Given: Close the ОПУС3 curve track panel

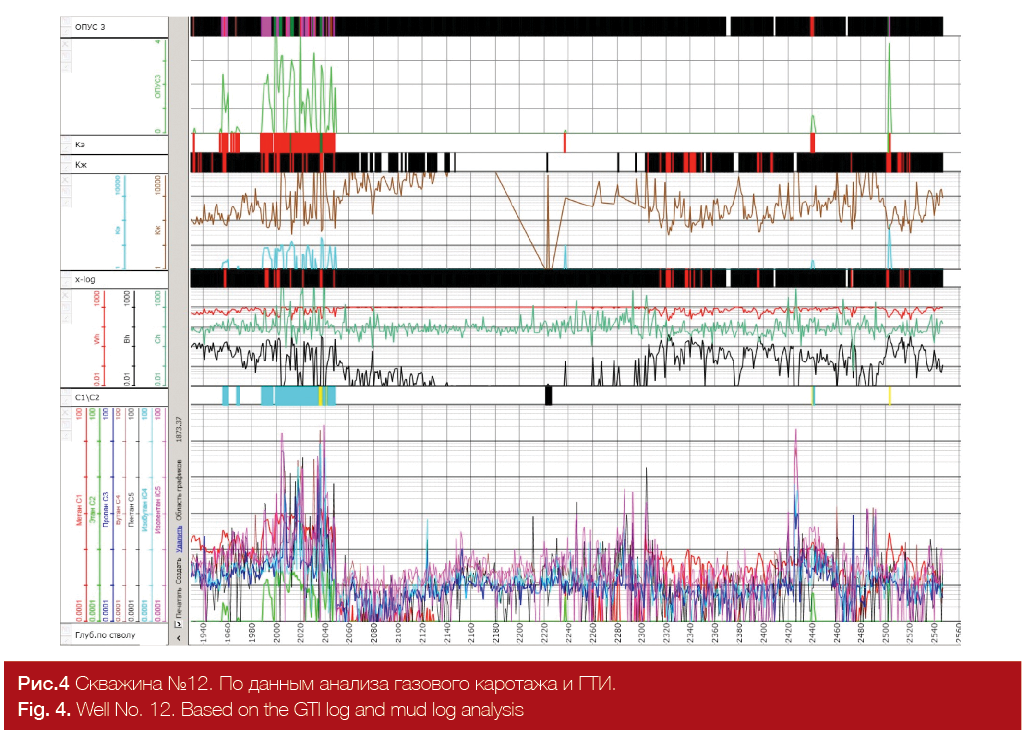Looking at the screenshot, I should (x=67, y=45).
